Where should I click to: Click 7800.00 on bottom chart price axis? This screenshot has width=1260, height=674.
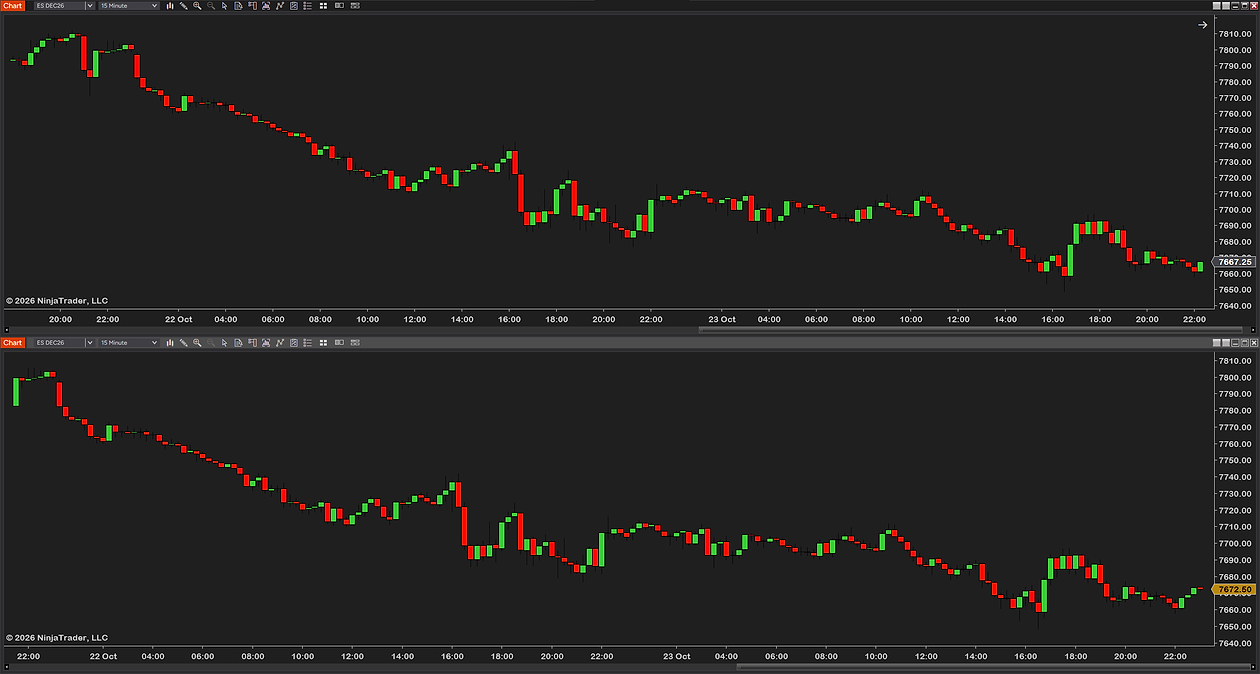coord(1235,377)
